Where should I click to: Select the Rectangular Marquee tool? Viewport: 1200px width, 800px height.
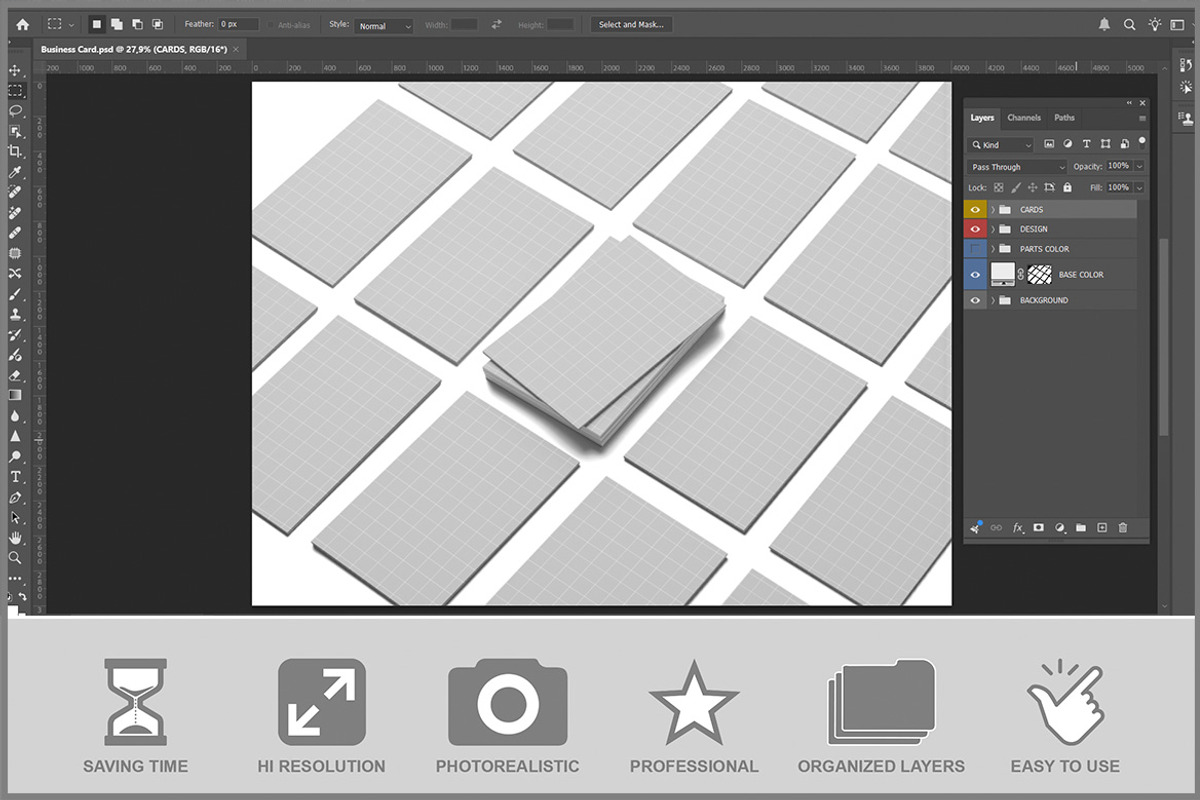[x=15, y=91]
